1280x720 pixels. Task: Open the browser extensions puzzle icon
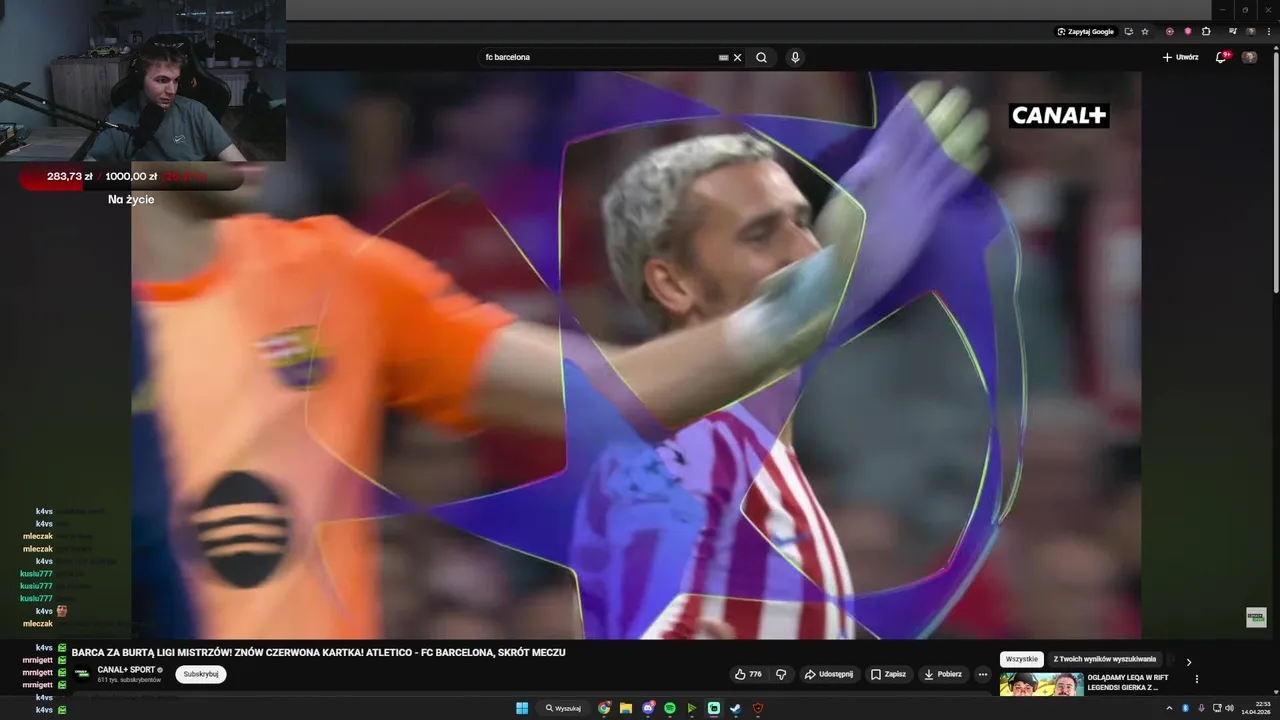pos(1206,31)
